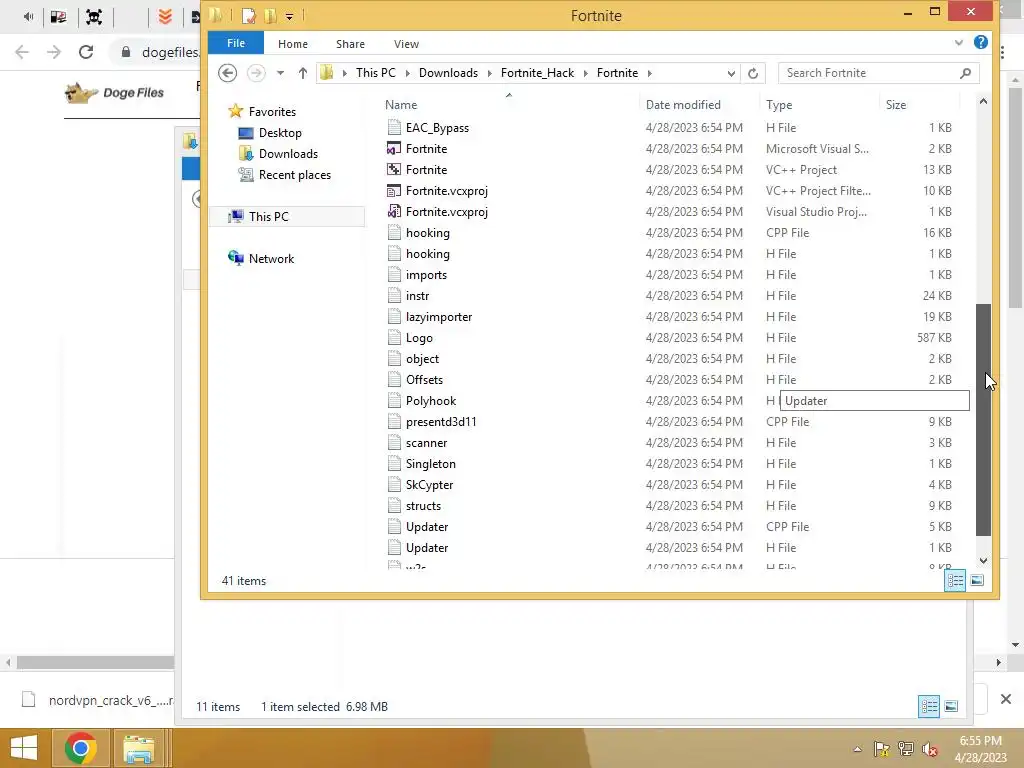Open the Windows Start button
1024x768 pixels.
tap(24, 748)
